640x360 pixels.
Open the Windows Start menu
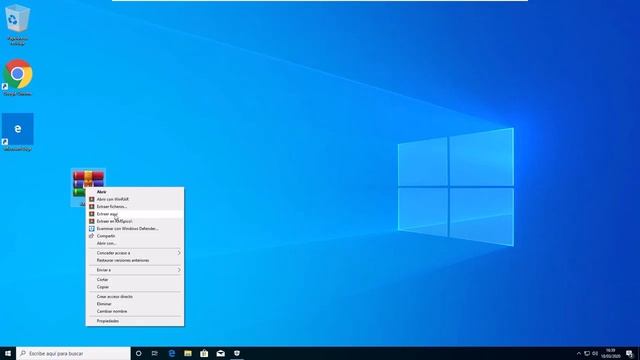8,353
